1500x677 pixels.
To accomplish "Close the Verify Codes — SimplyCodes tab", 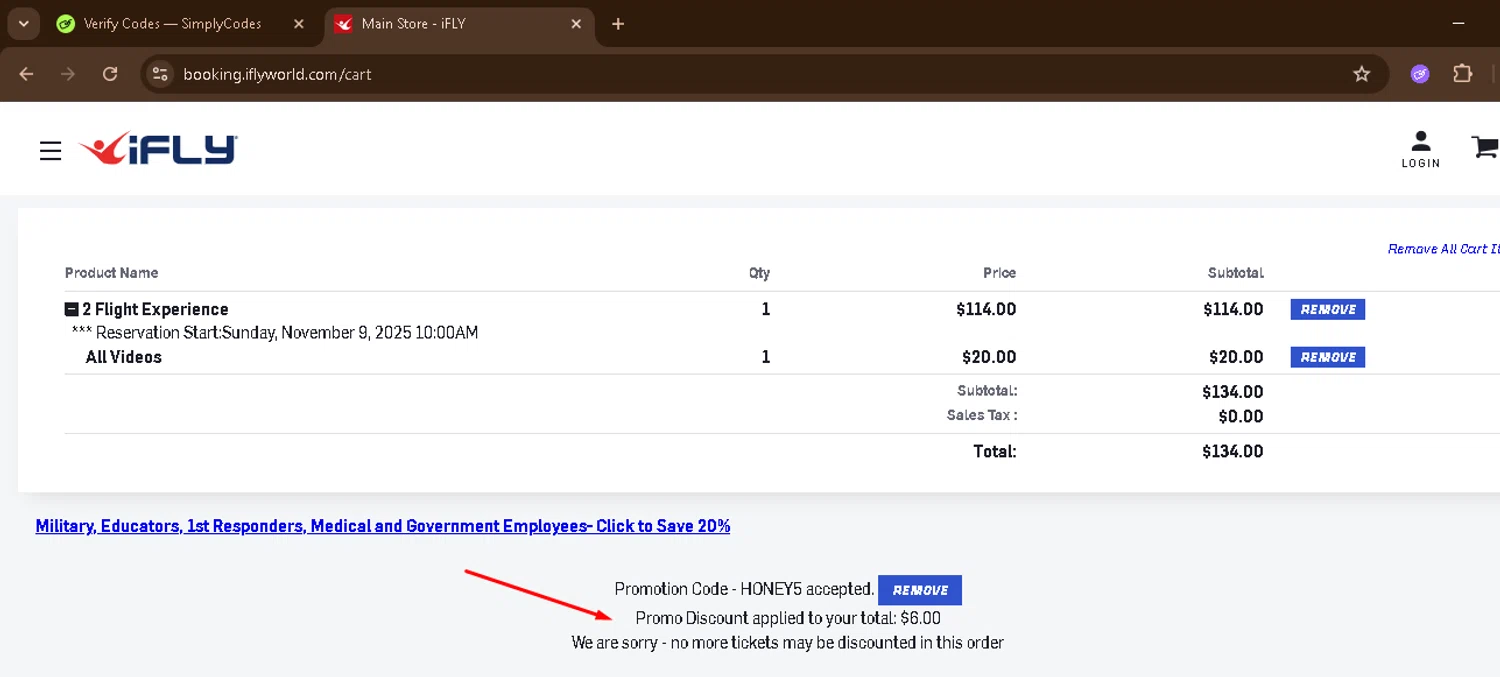I will pos(298,24).
